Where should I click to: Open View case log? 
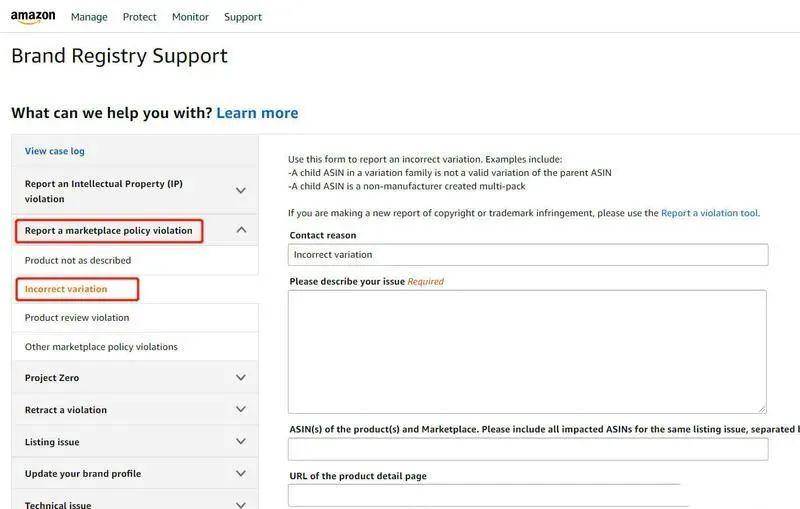click(x=55, y=151)
